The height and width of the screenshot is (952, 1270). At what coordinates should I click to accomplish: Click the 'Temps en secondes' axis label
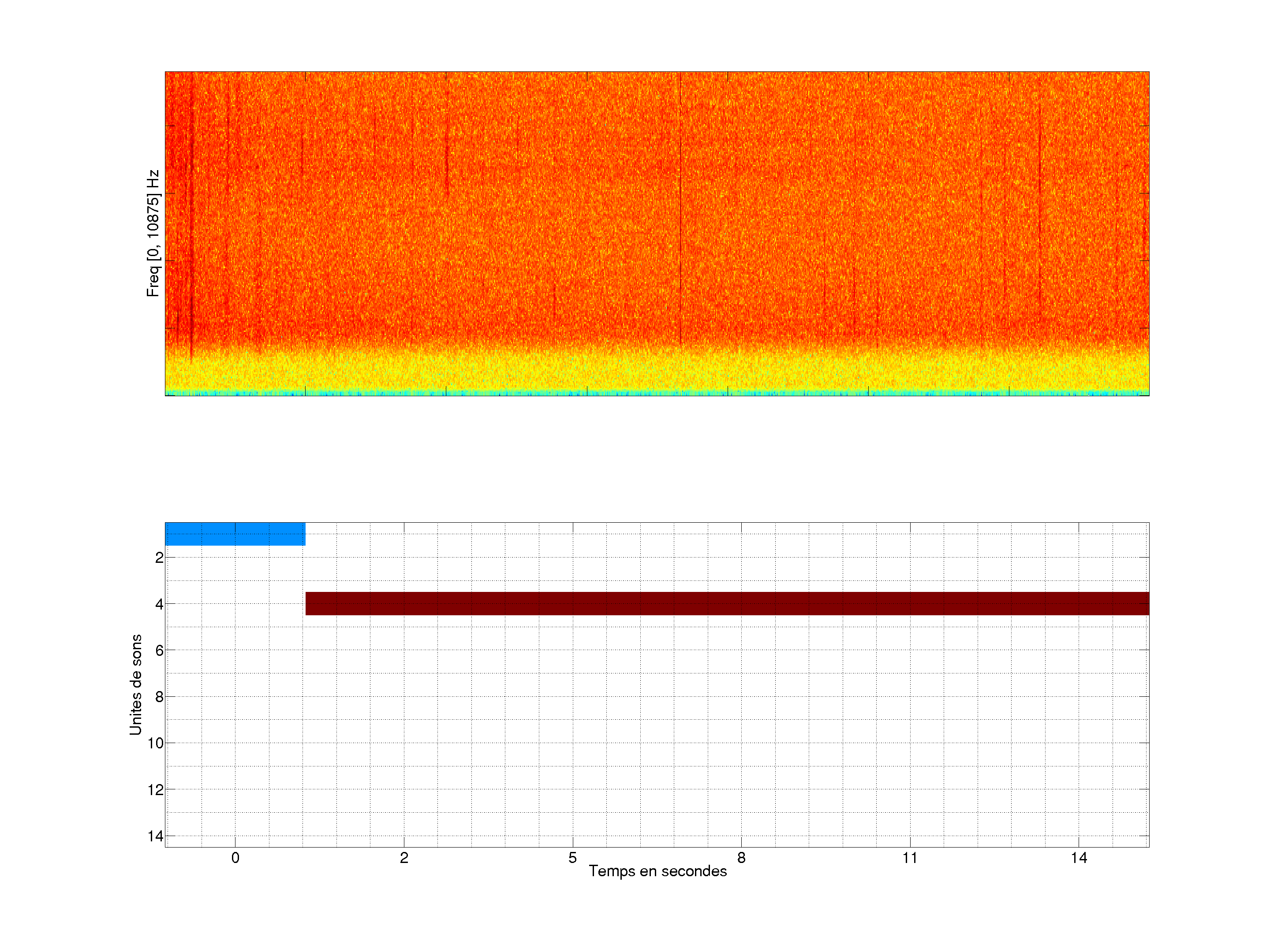657,871
